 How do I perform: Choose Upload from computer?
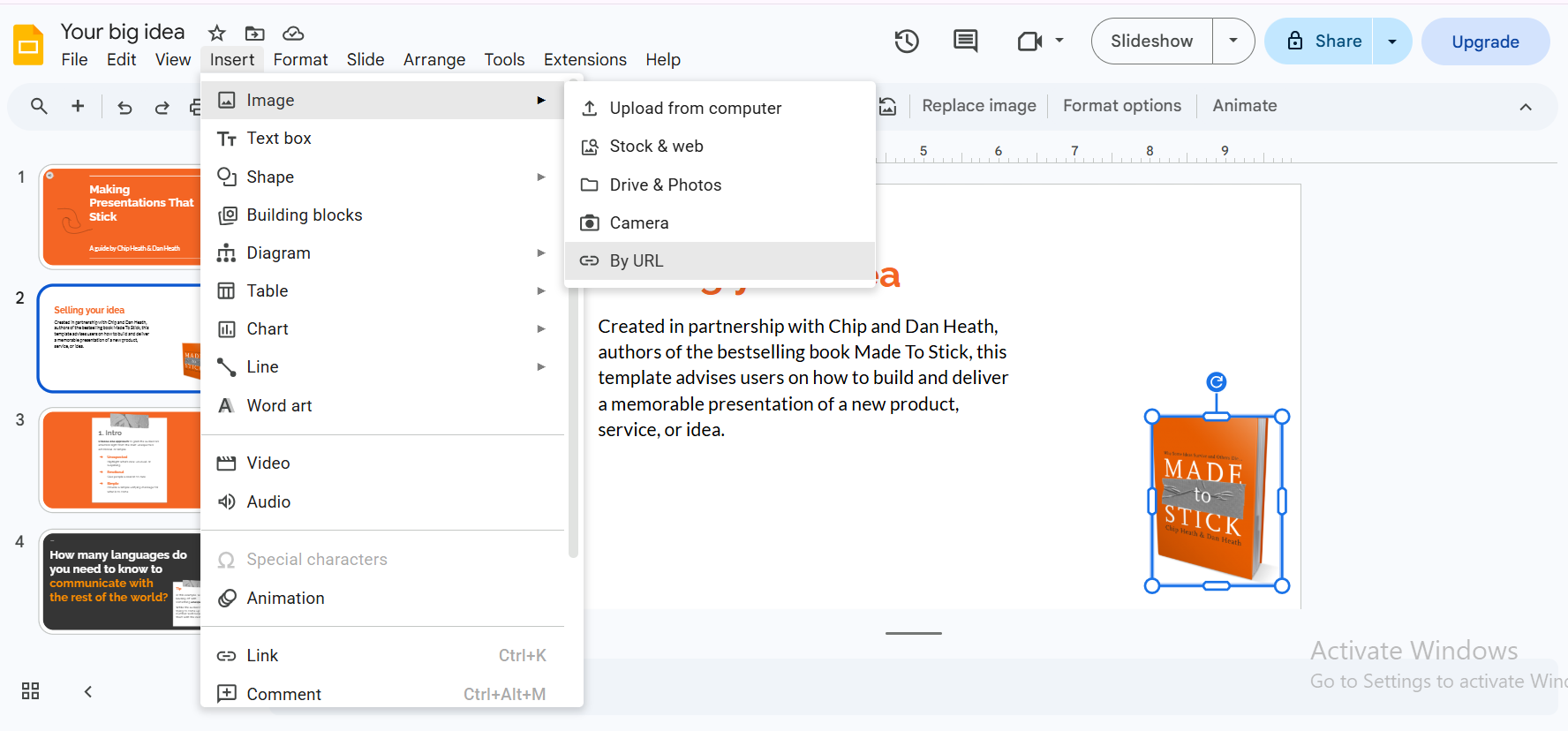(x=720, y=108)
